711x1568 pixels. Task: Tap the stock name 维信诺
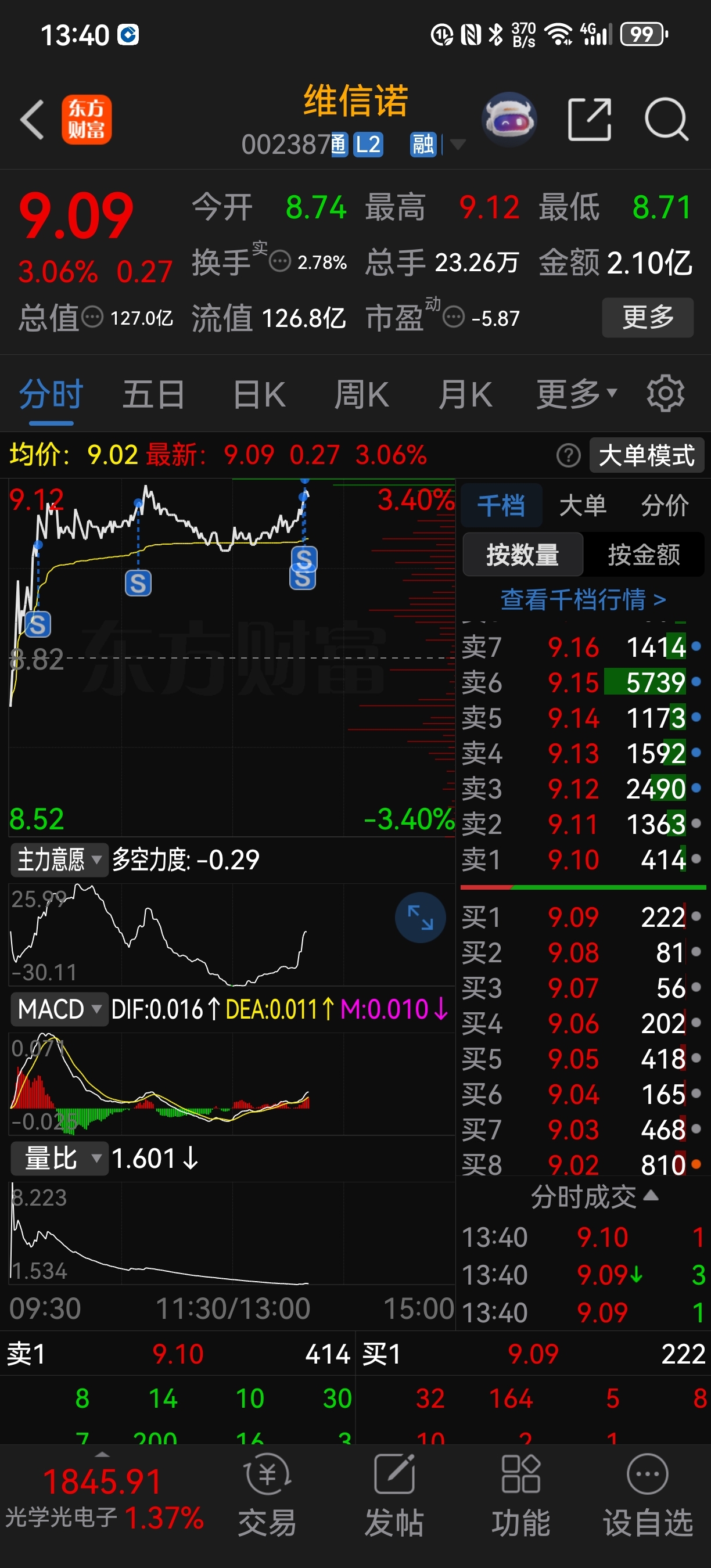pos(355,100)
